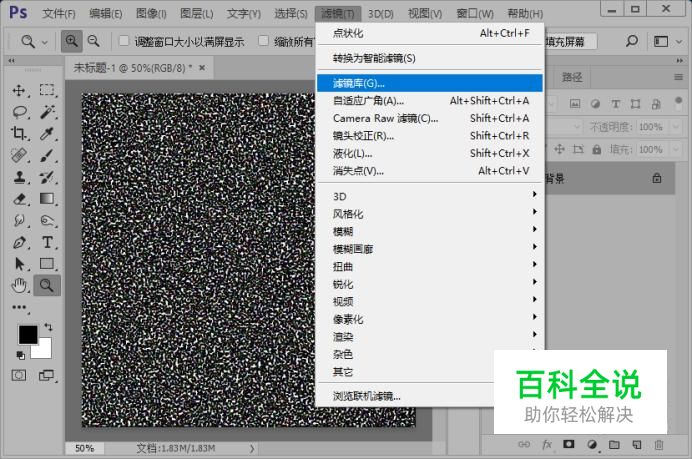This screenshot has height=459, width=692.
Task: Expand the 模糊 filter submenu
Action: 430,231
